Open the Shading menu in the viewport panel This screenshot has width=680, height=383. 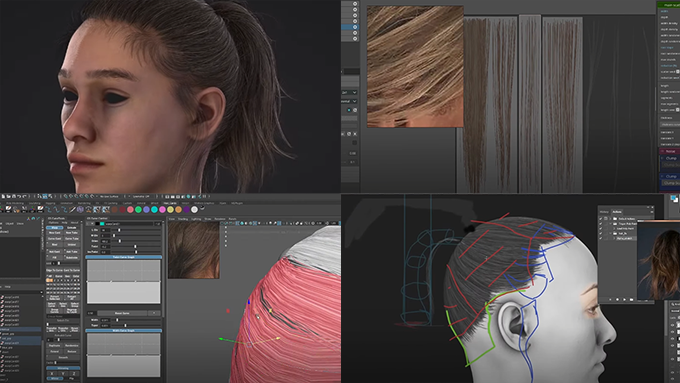(183, 219)
